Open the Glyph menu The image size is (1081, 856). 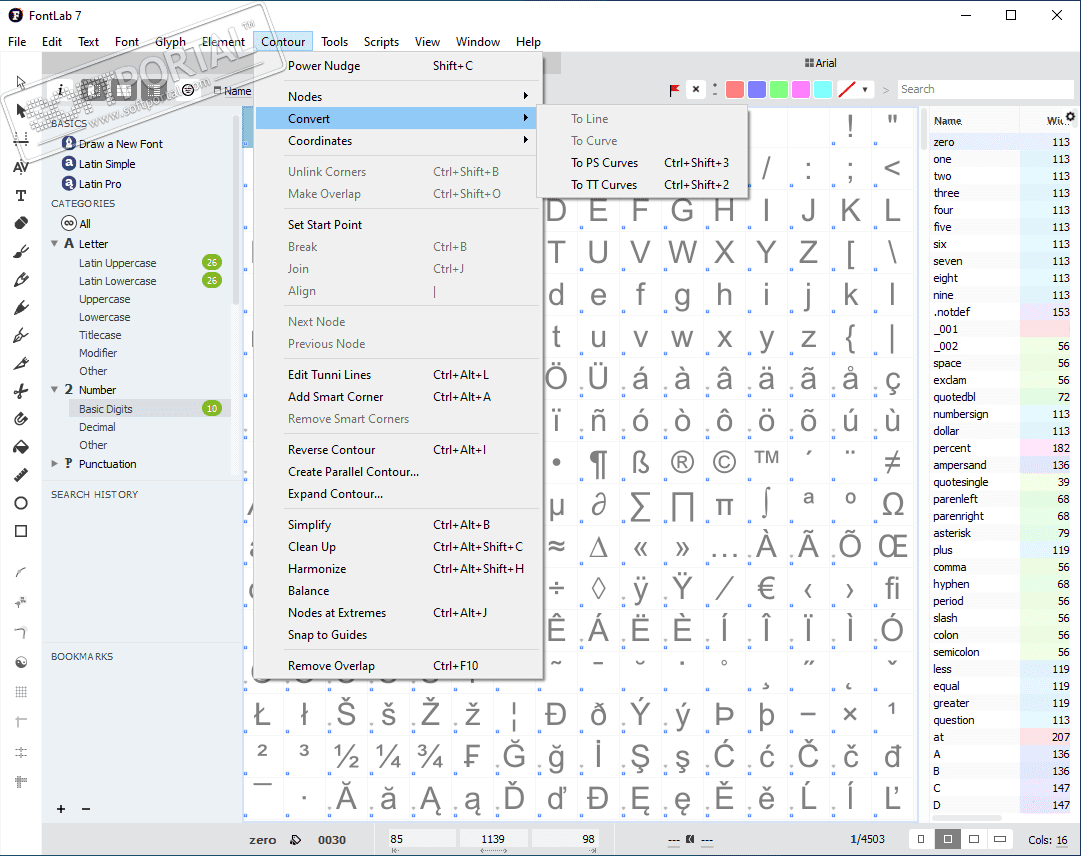tap(170, 42)
